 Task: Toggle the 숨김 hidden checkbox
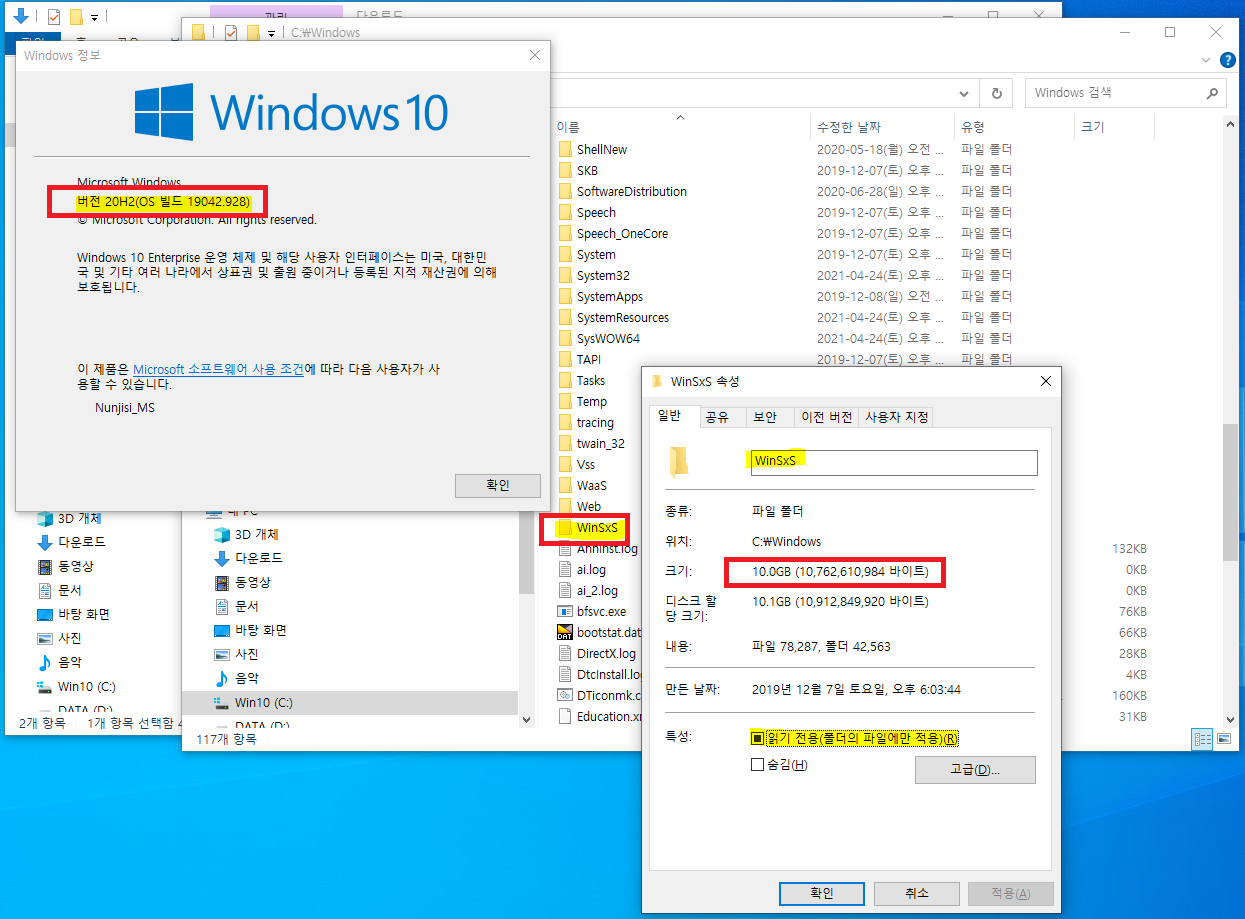(x=757, y=765)
